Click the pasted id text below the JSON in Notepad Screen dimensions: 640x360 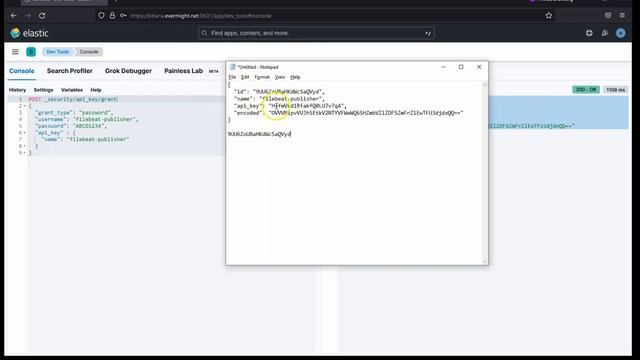tap(259, 134)
